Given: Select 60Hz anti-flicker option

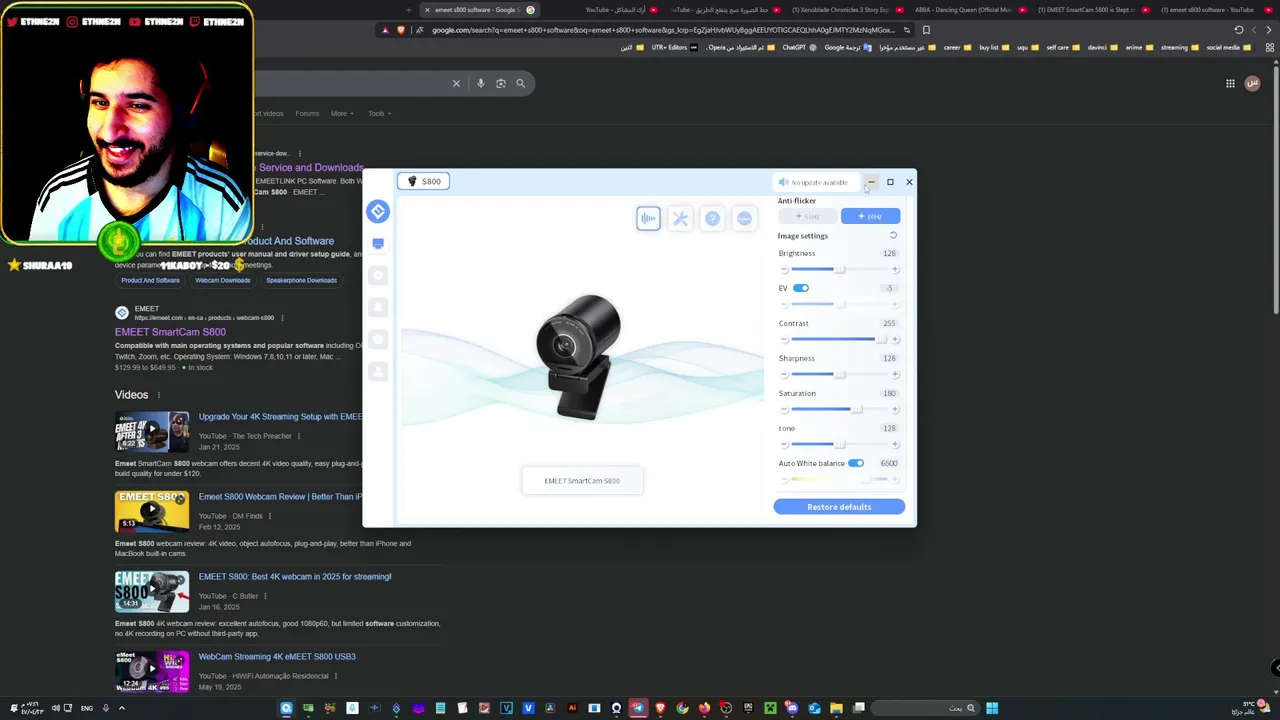Looking at the screenshot, I should pos(870,216).
